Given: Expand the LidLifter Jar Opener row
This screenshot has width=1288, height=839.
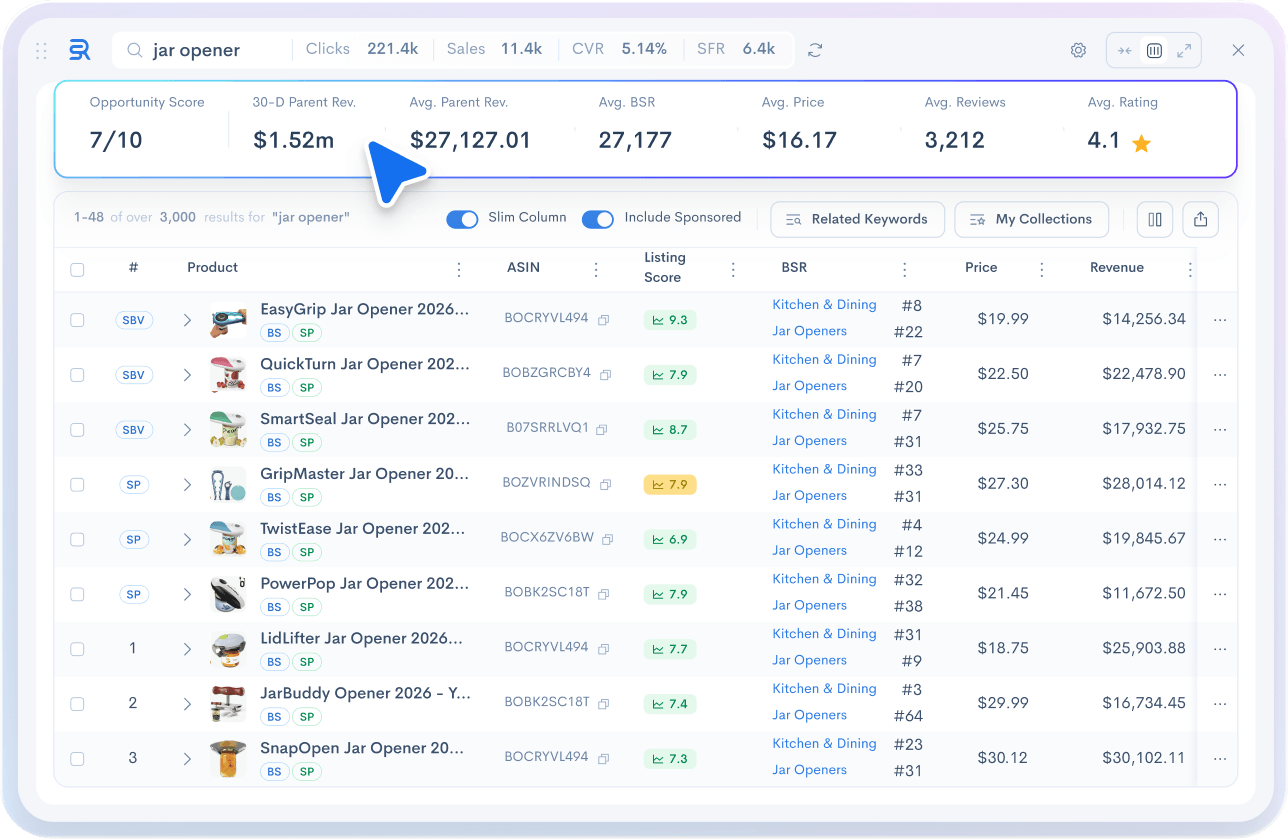Looking at the screenshot, I should click(187, 649).
